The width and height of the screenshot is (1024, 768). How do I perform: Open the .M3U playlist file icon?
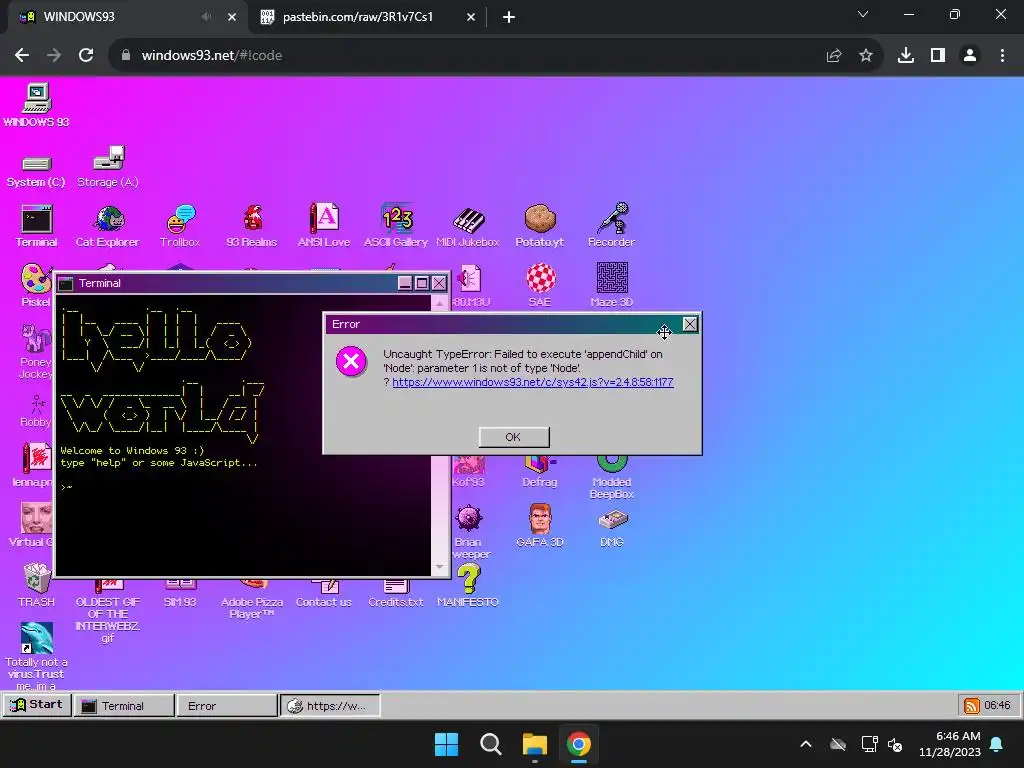(469, 286)
